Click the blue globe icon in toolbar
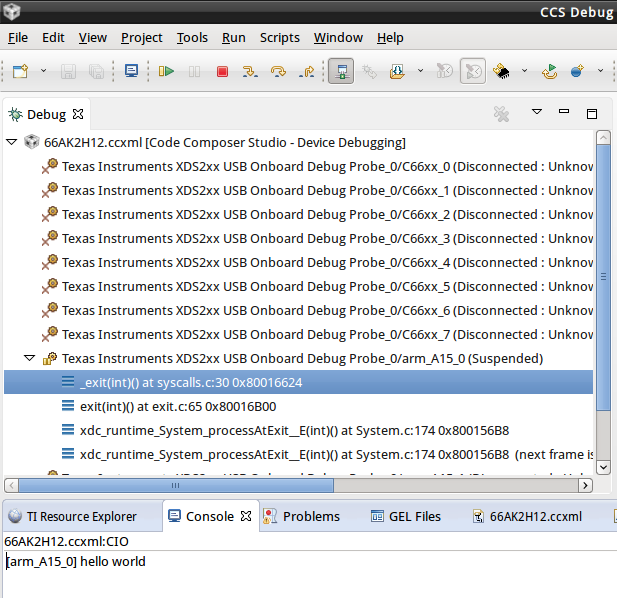 click(x=577, y=71)
